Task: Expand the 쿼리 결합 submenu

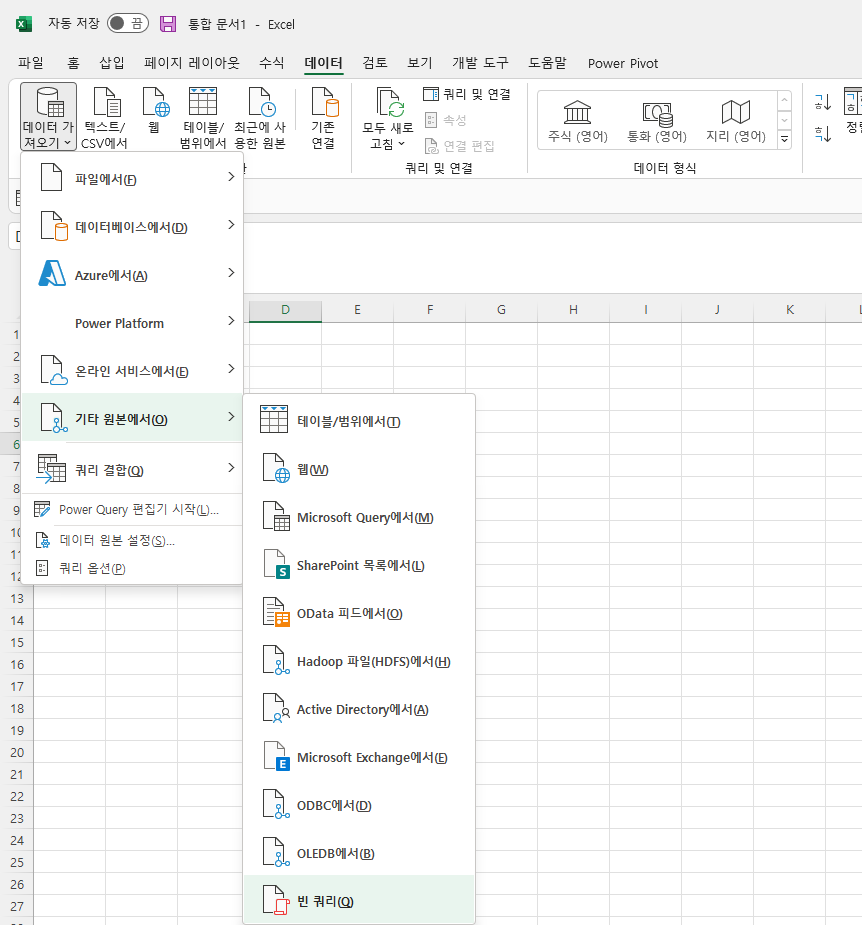Action: tap(132, 468)
